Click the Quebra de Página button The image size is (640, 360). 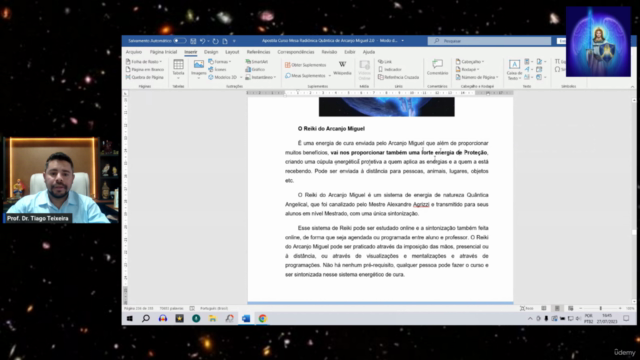[x=144, y=77]
